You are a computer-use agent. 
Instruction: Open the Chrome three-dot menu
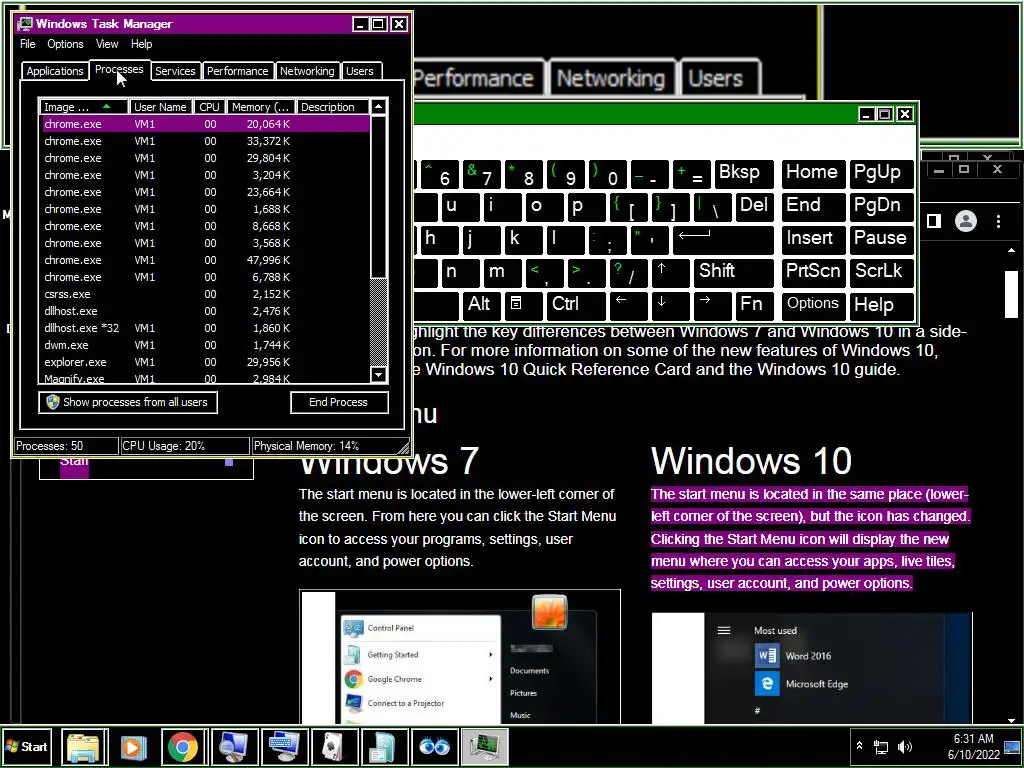[x=999, y=221]
